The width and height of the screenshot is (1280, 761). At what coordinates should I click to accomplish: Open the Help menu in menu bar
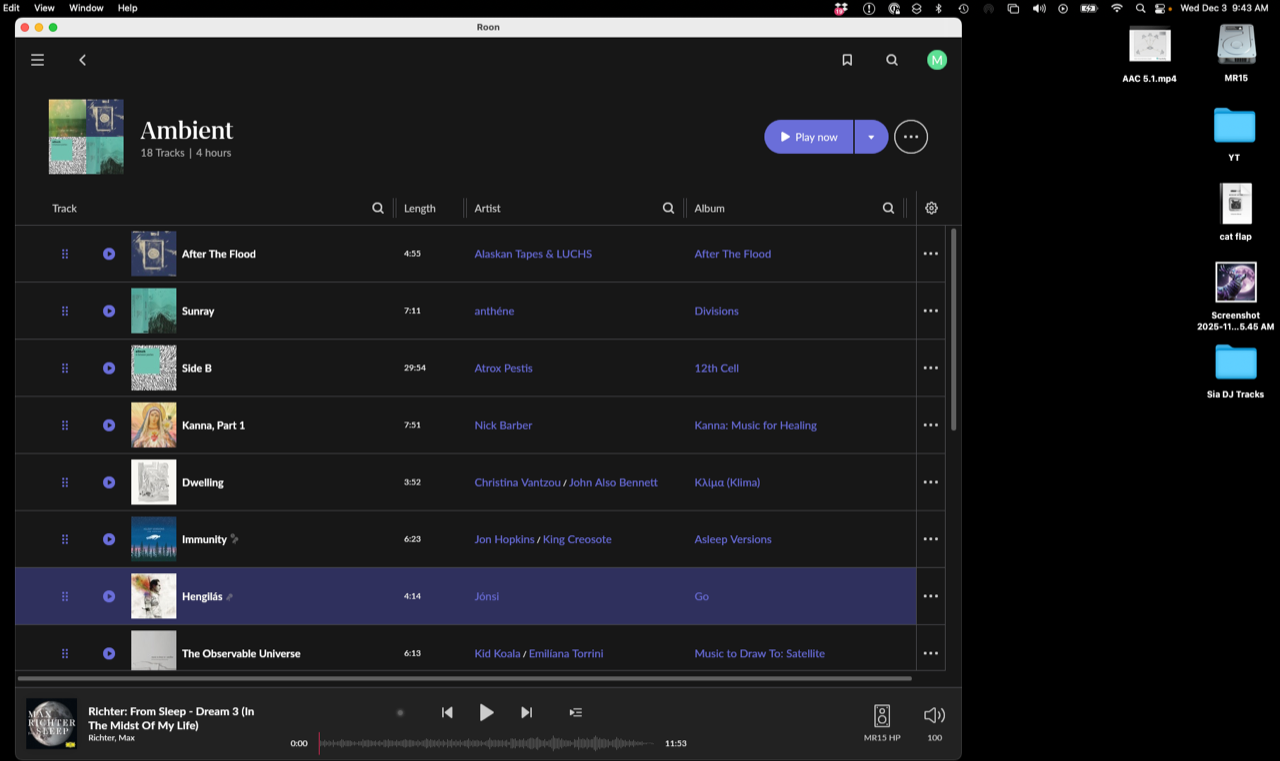click(x=128, y=8)
